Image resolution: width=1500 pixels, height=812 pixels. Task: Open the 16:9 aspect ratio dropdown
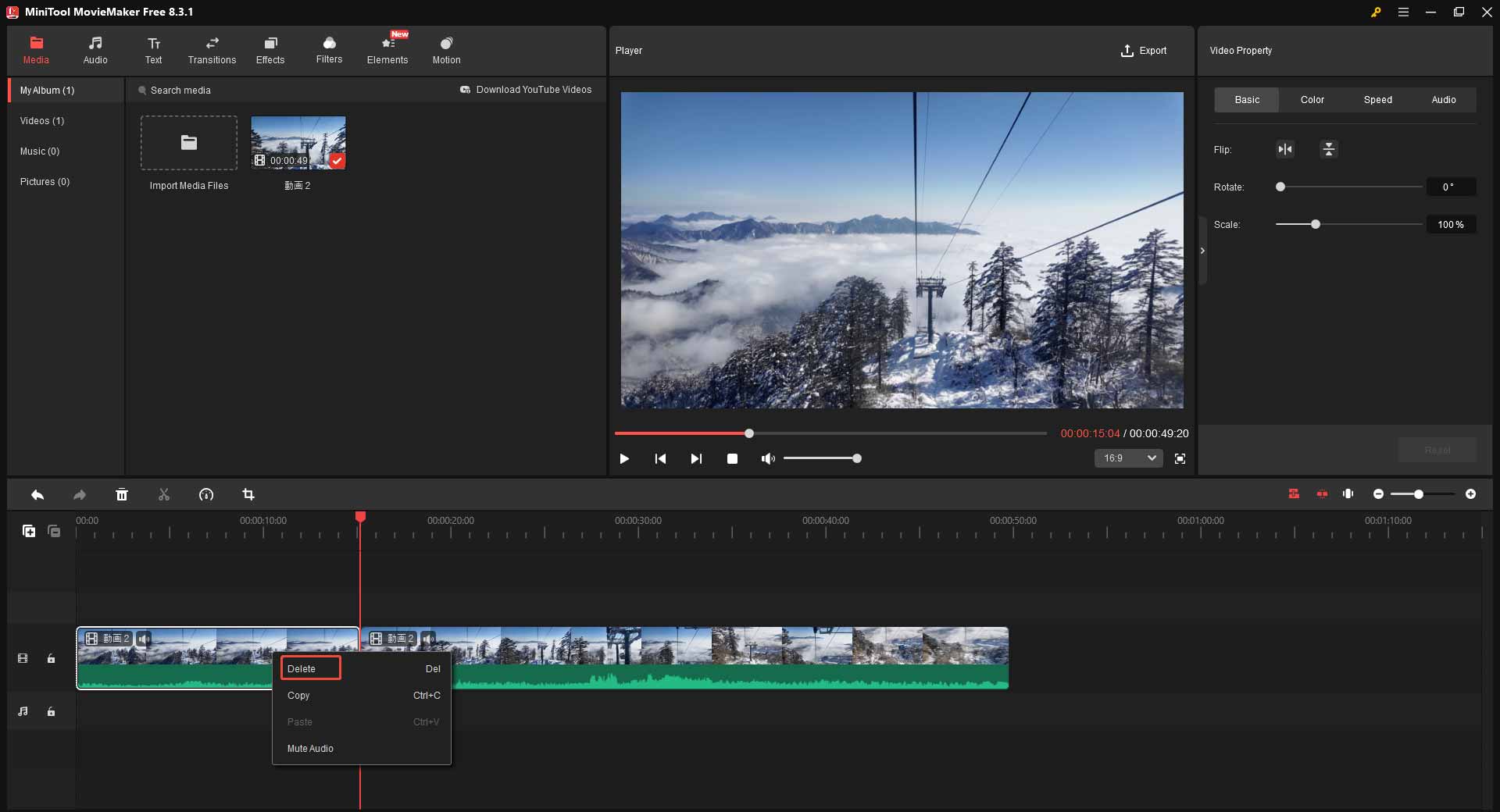coord(1127,458)
